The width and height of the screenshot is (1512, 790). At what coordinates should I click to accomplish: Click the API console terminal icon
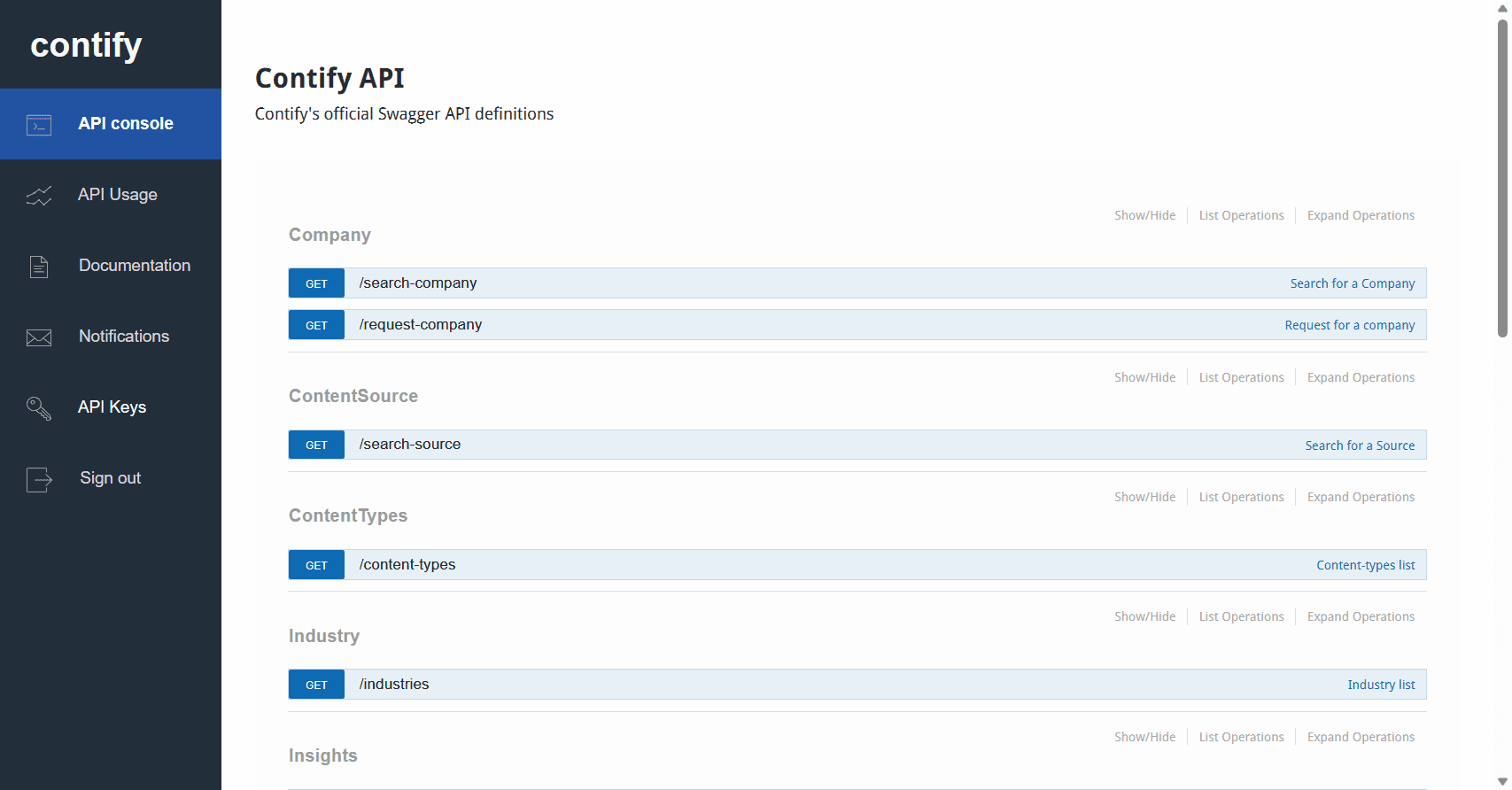(39, 125)
